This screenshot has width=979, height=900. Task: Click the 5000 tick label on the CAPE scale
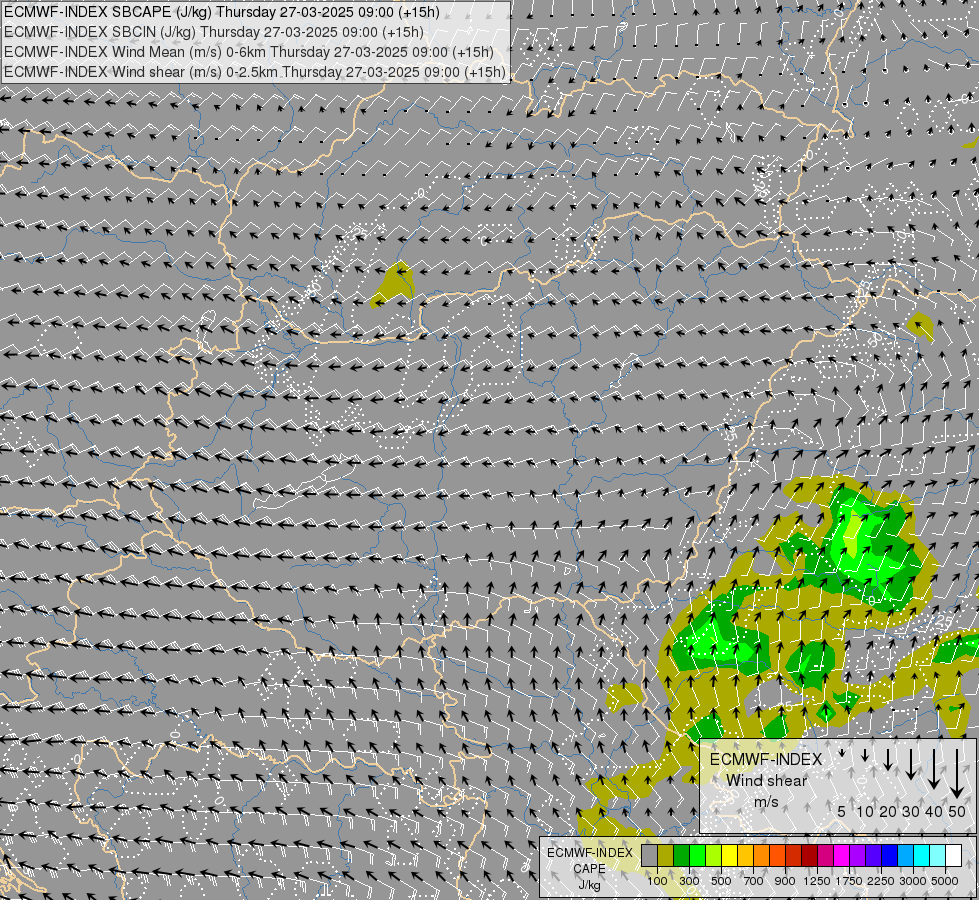click(x=945, y=881)
